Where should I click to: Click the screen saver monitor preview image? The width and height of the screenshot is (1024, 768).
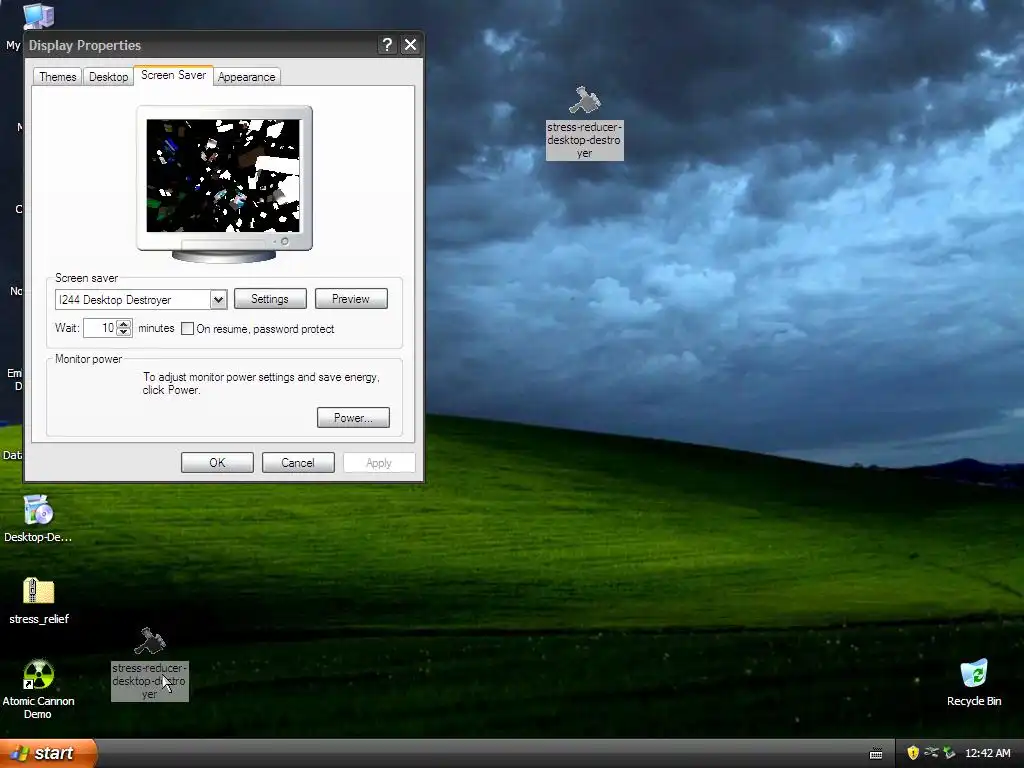click(223, 176)
